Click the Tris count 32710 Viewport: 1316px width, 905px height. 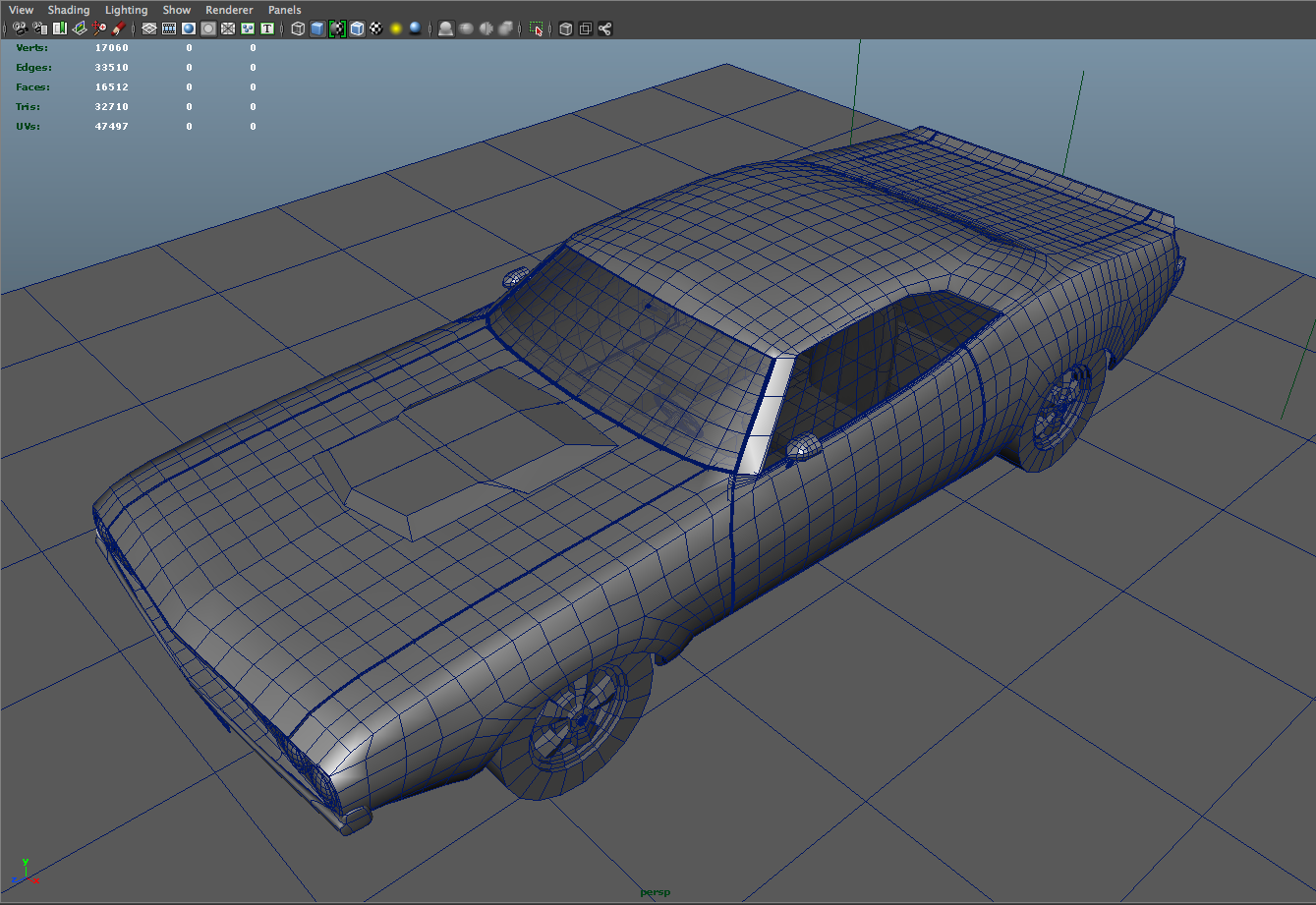[x=111, y=106]
